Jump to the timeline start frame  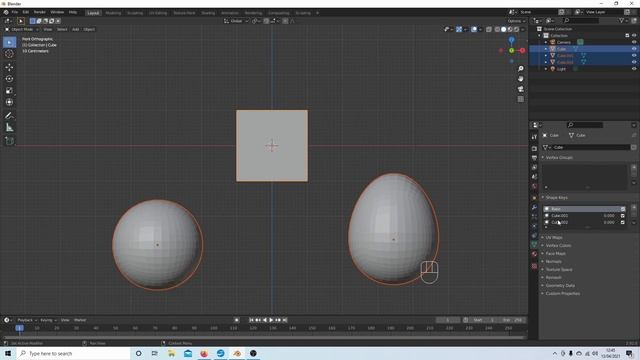coord(251,320)
